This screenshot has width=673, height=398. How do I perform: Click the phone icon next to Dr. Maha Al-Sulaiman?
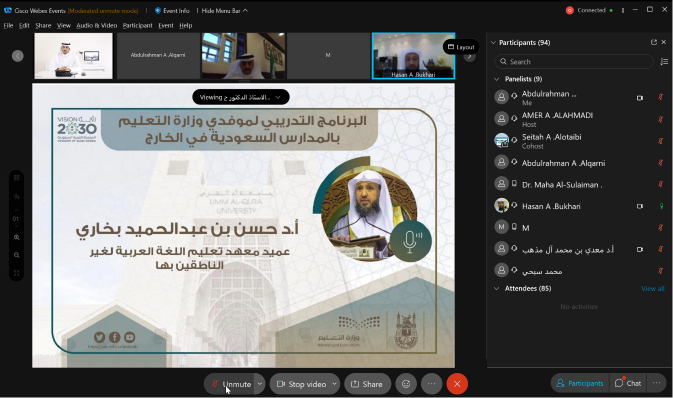click(514, 183)
